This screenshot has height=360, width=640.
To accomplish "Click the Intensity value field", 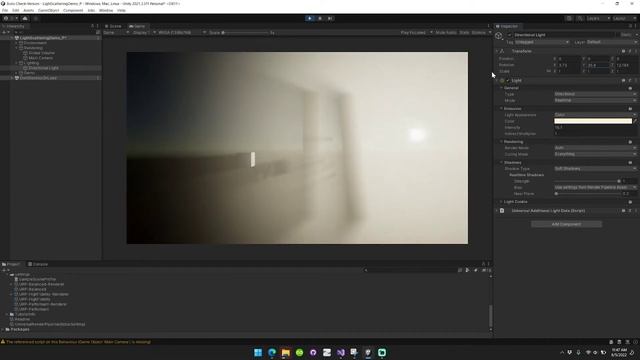I will coord(595,127).
